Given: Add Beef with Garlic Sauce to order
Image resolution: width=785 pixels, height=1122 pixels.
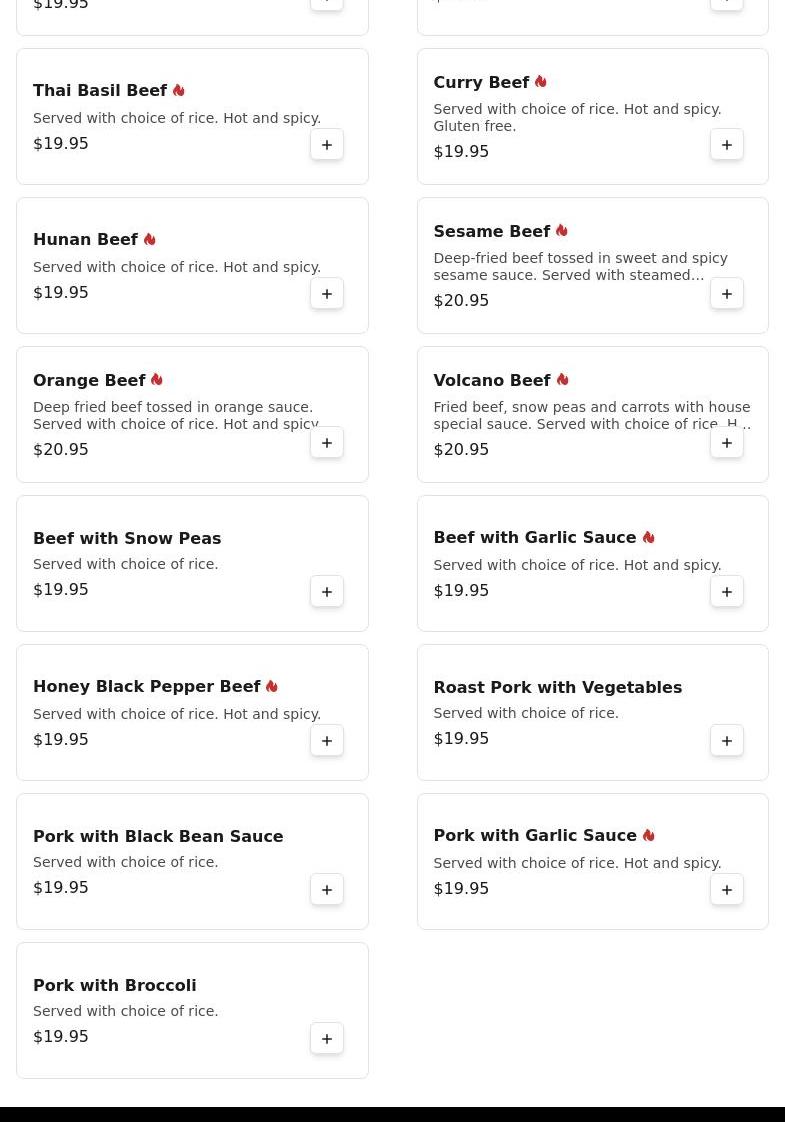Looking at the screenshot, I should pyautogui.click(x=727, y=592).
